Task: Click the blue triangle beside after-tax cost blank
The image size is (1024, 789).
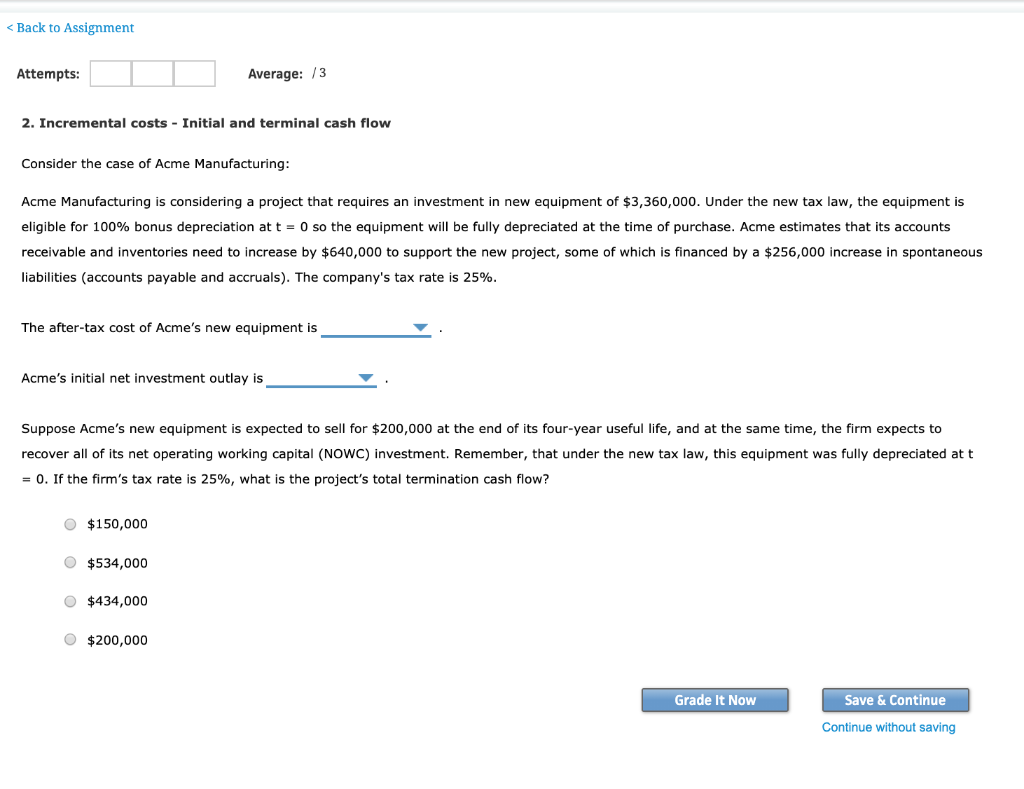Action: [x=419, y=327]
